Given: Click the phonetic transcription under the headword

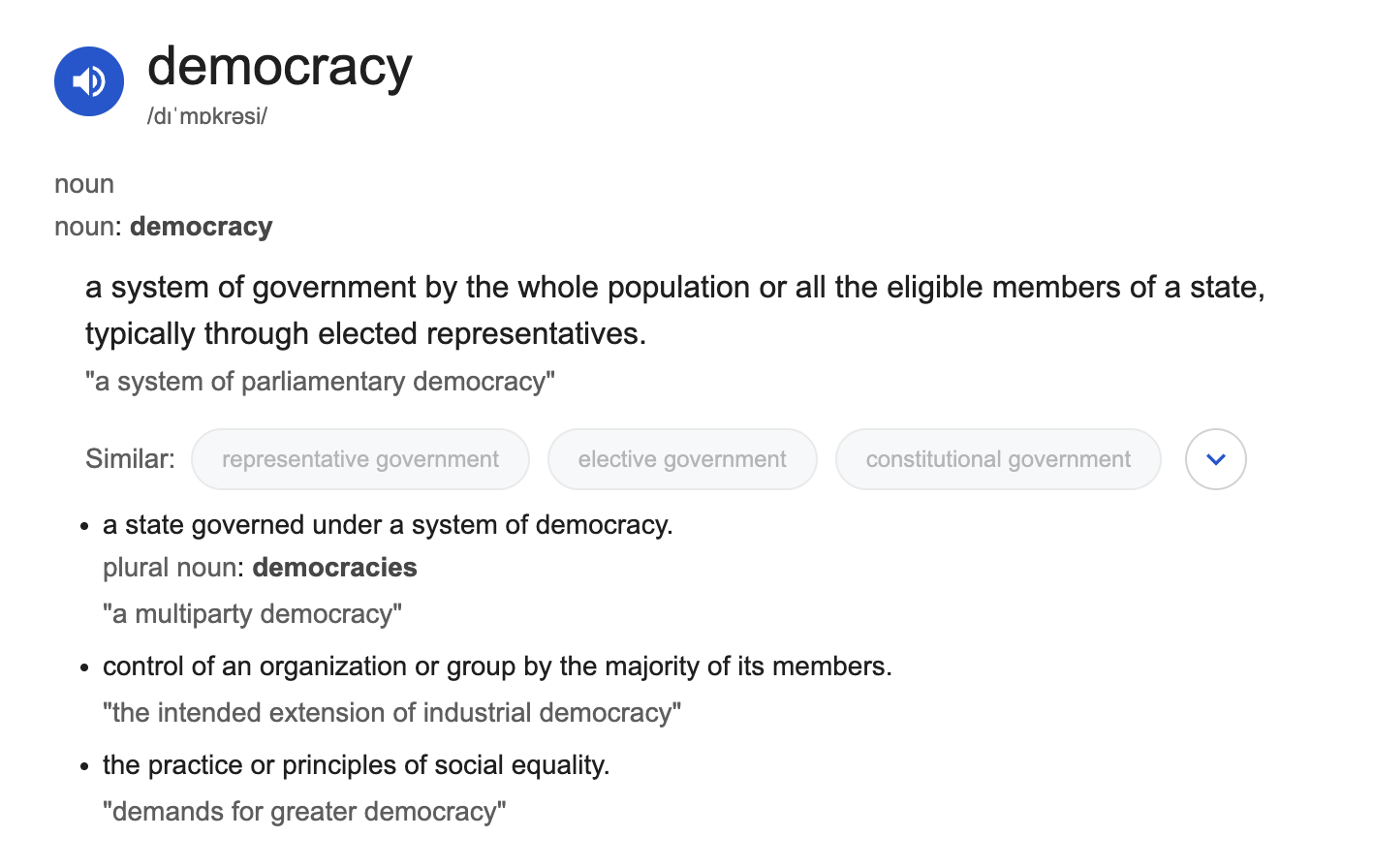Looking at the screenshot, I should point(207,116).
